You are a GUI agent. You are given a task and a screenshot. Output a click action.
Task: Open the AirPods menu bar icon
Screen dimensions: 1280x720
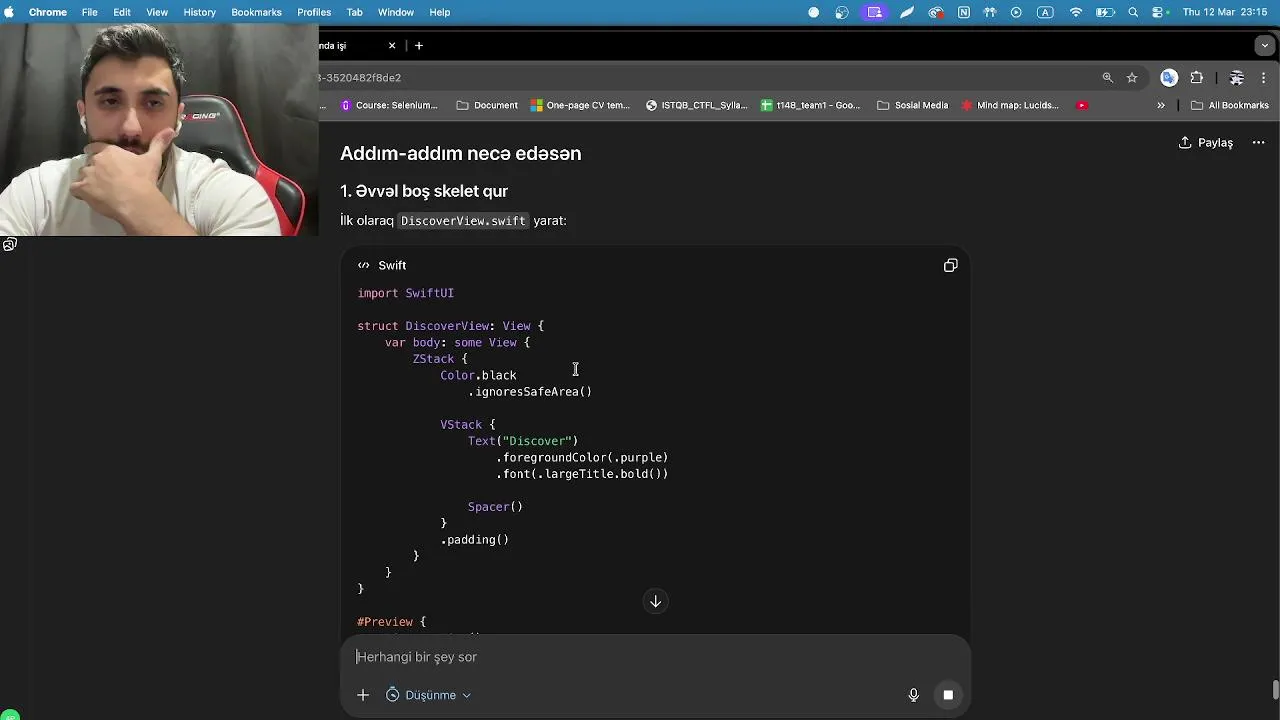point(990,12)
